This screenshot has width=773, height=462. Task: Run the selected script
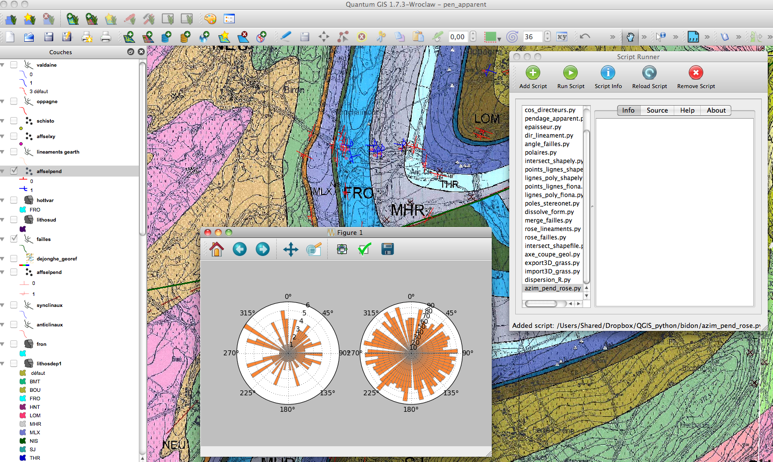click(x=570, y=74)
